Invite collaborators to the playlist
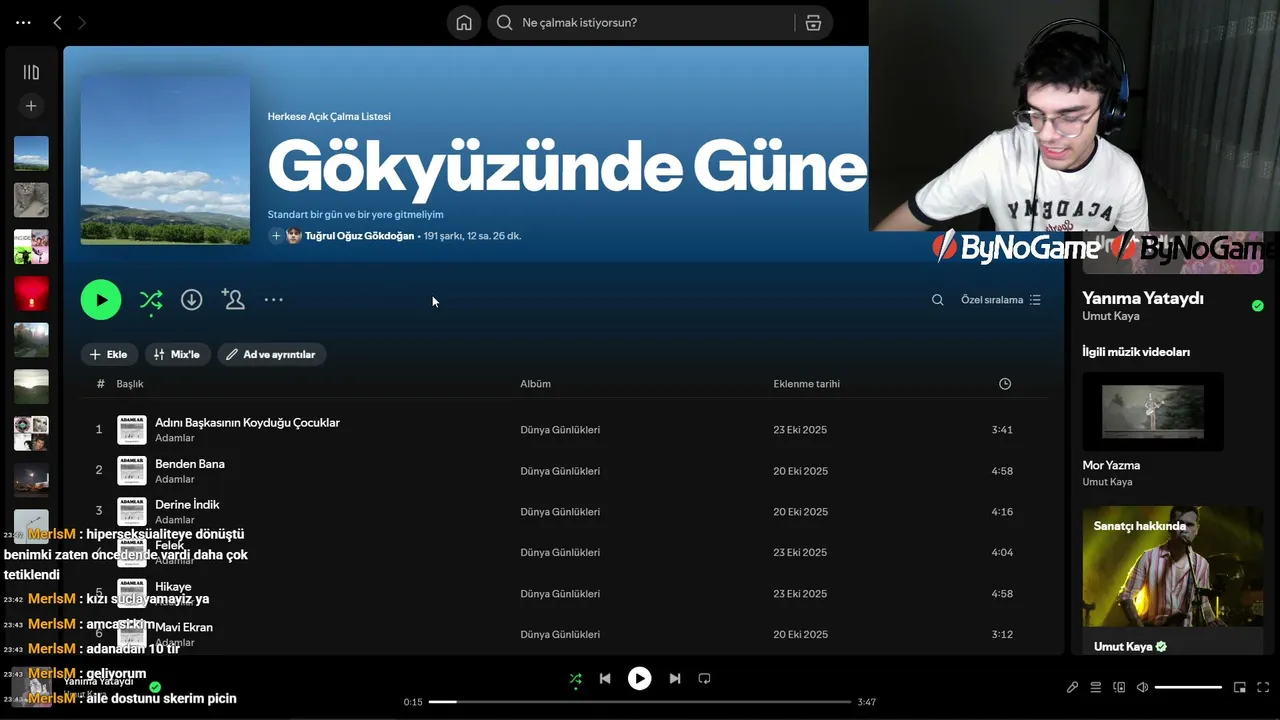The height and width of the screenshot is (720, 1280). [233, 300]
